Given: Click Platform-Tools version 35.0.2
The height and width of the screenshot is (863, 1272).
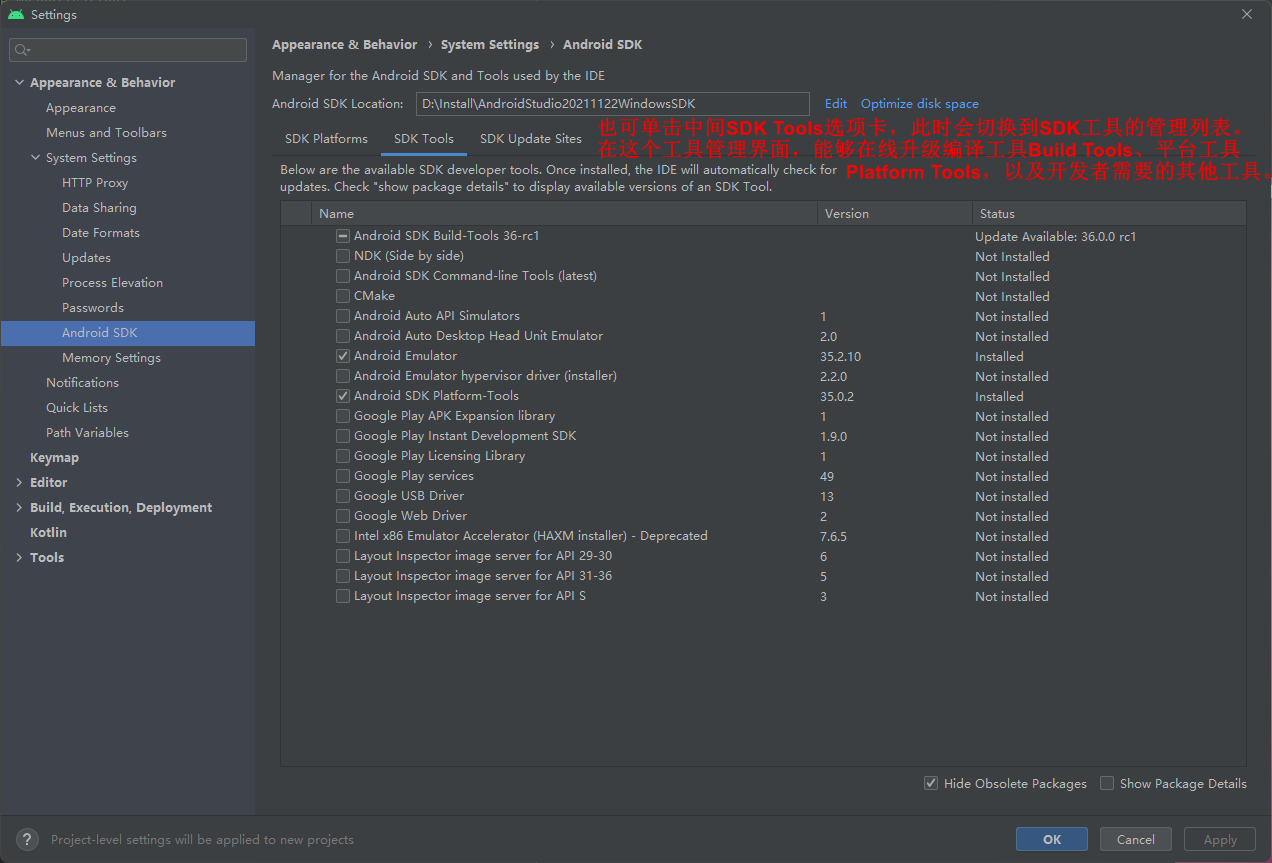Looking at the screenshot, I should coord(837,397).
